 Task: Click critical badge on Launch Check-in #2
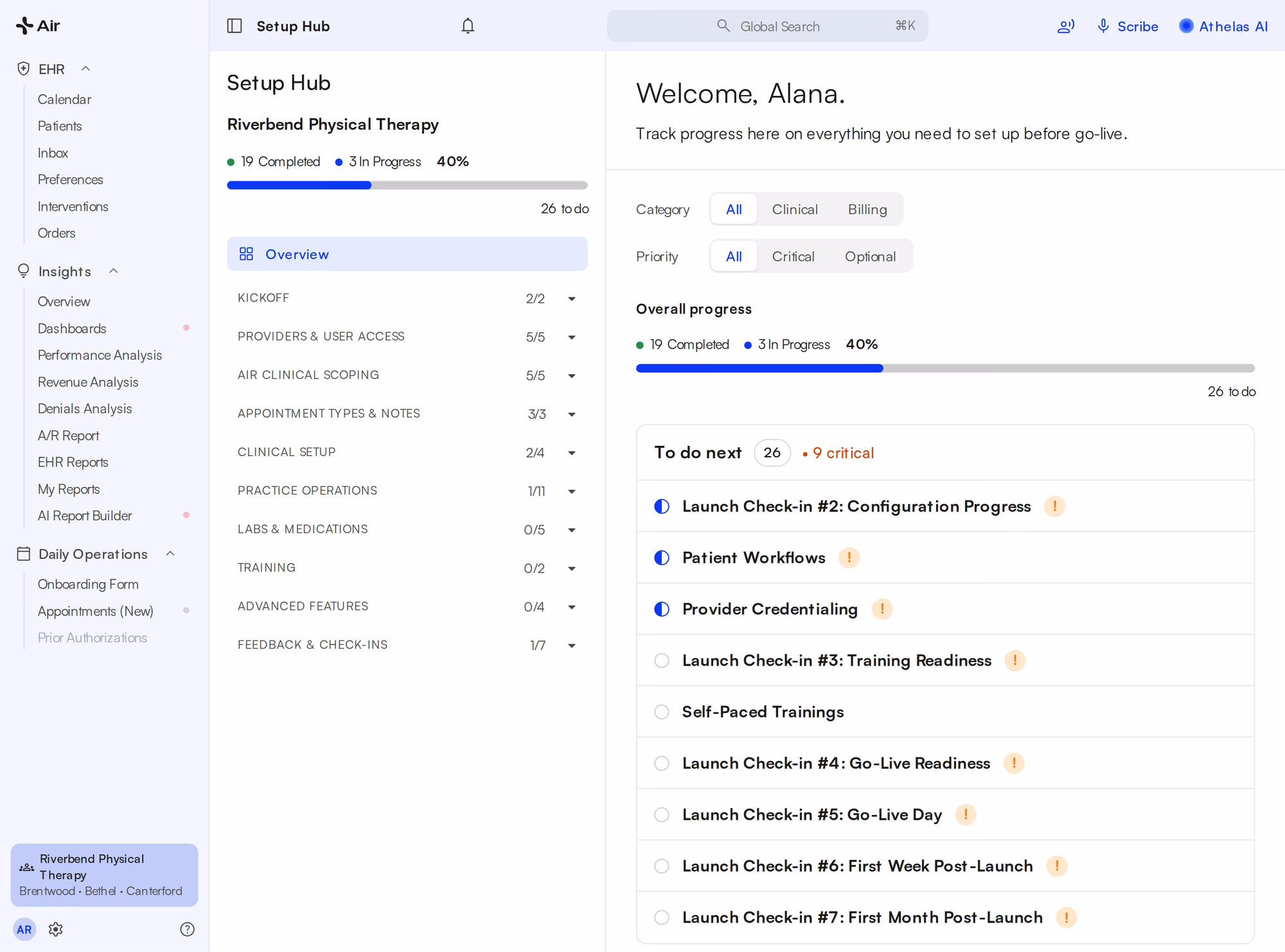(1054, 506)
